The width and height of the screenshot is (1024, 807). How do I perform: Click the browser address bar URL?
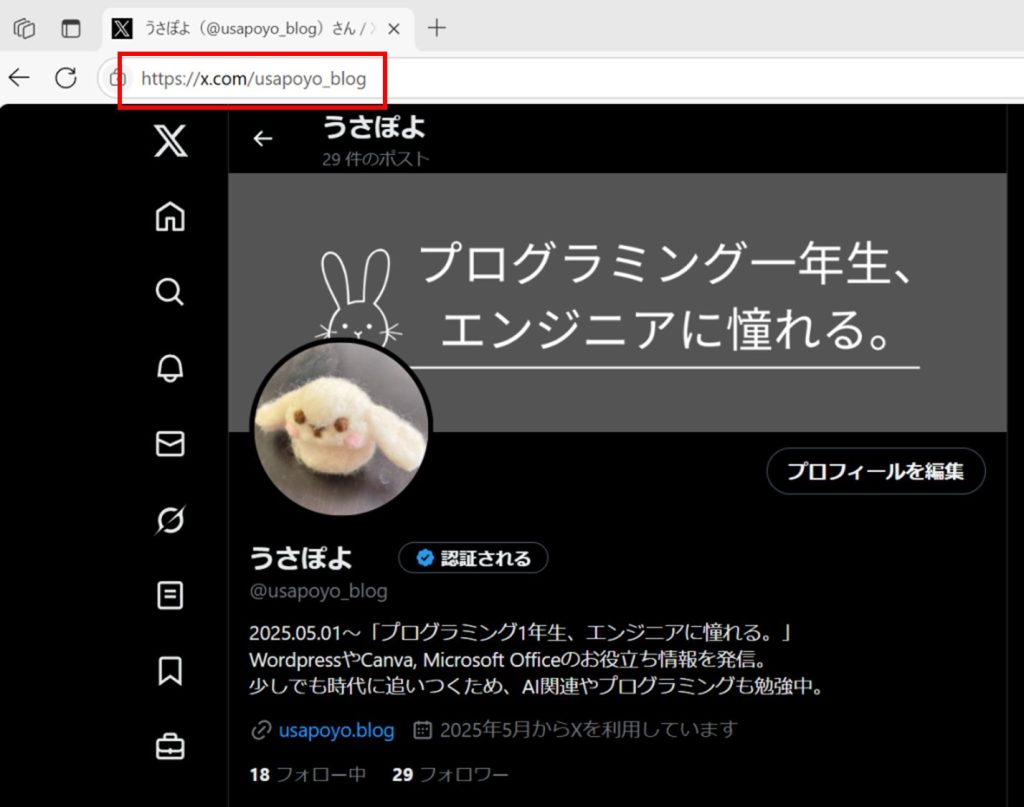click(253, 78)
